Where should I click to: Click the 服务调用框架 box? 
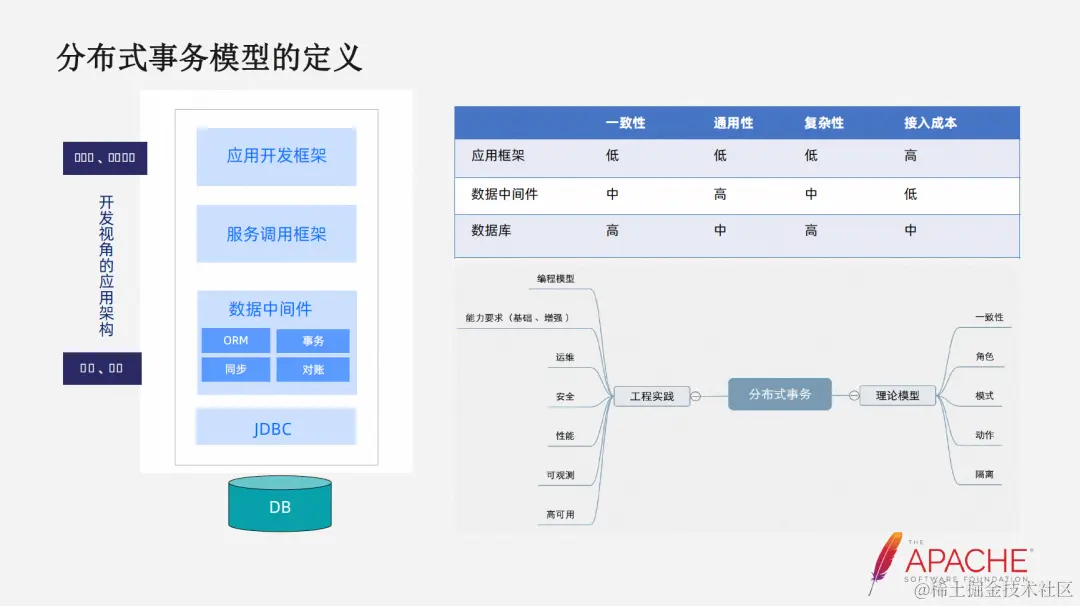click(x=277, y=233)
